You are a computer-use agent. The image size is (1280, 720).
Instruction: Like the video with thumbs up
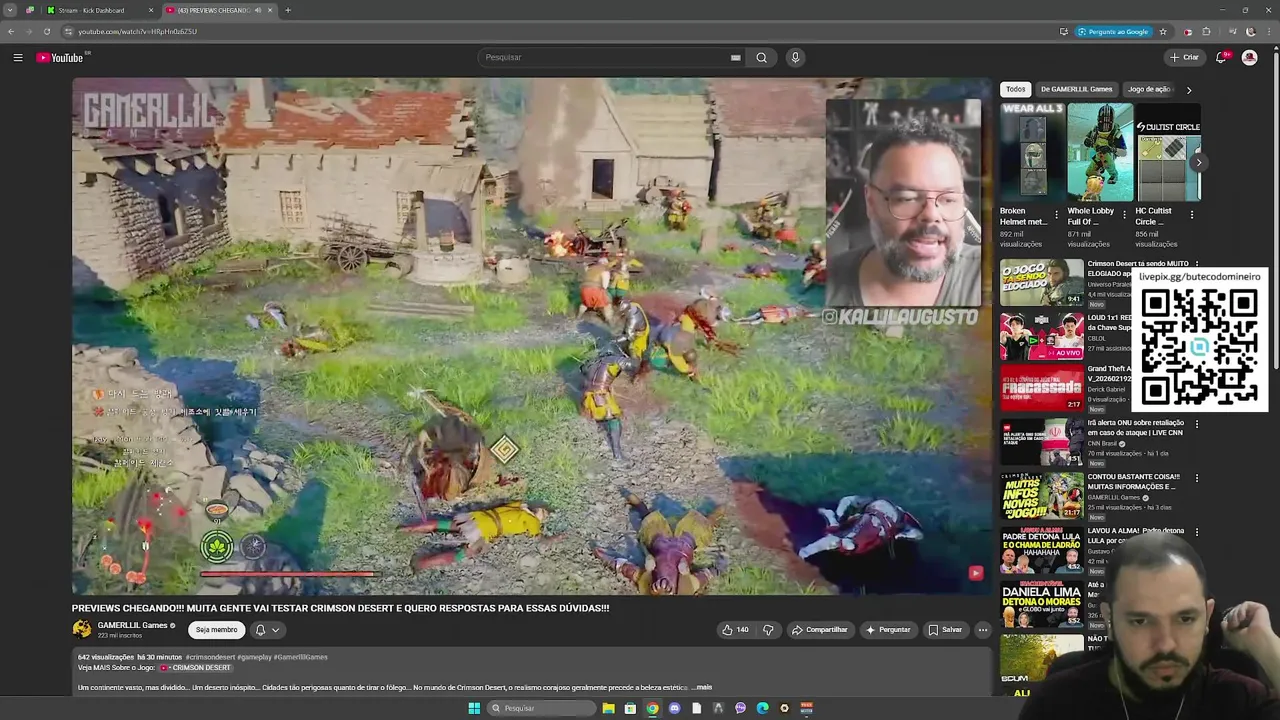pos(735,630)
